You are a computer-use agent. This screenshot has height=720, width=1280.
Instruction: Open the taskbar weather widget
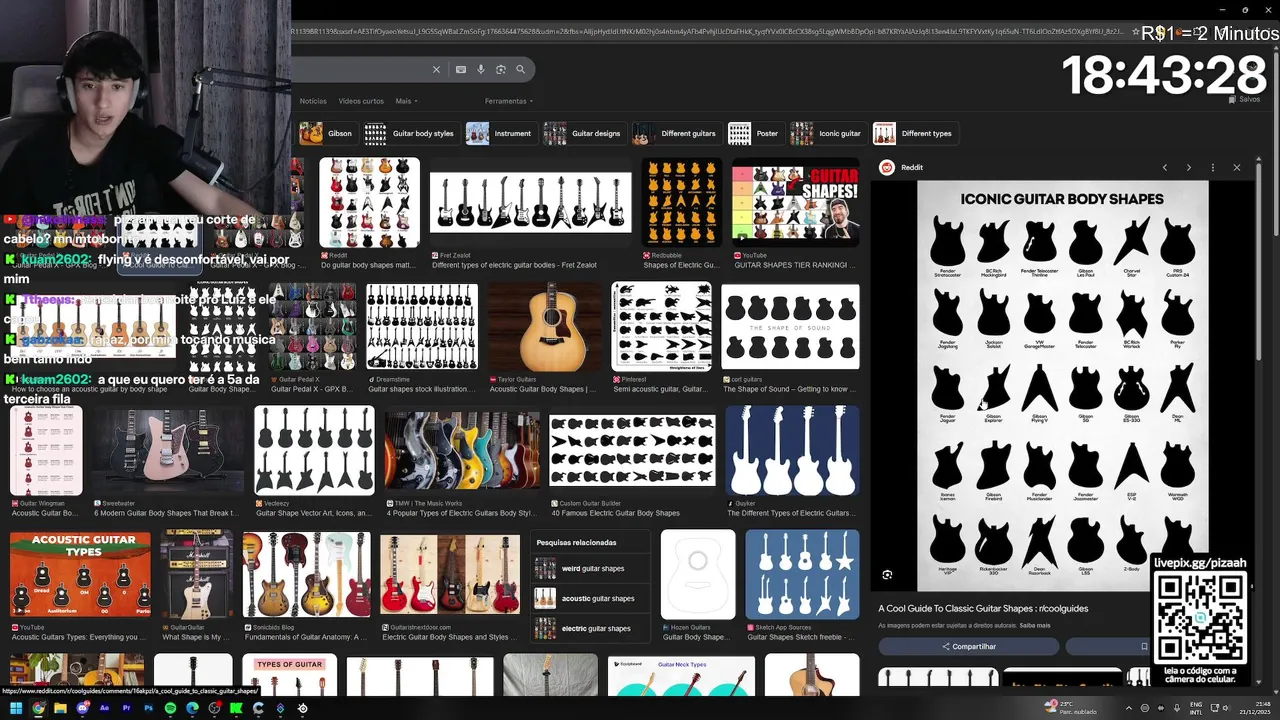click(x=1072, y=707)
